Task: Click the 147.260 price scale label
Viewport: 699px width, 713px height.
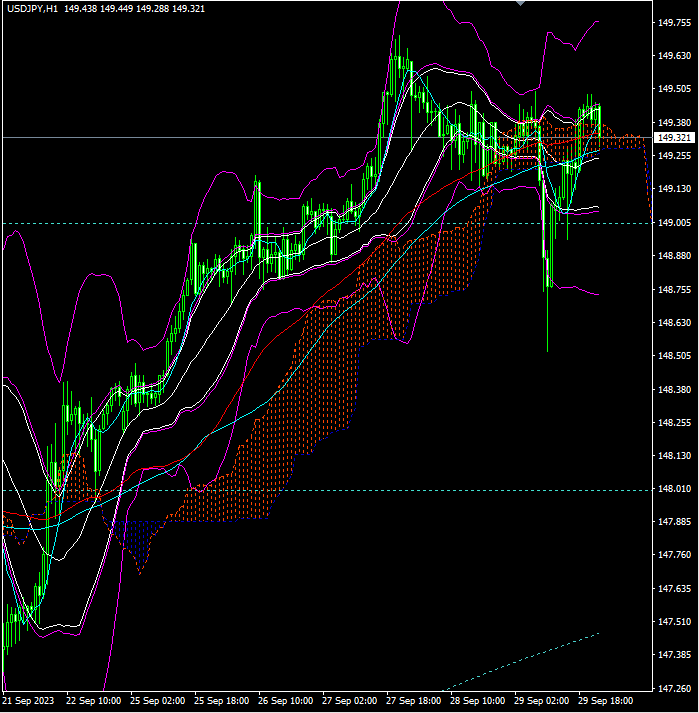Action: (x=674, y=689)
